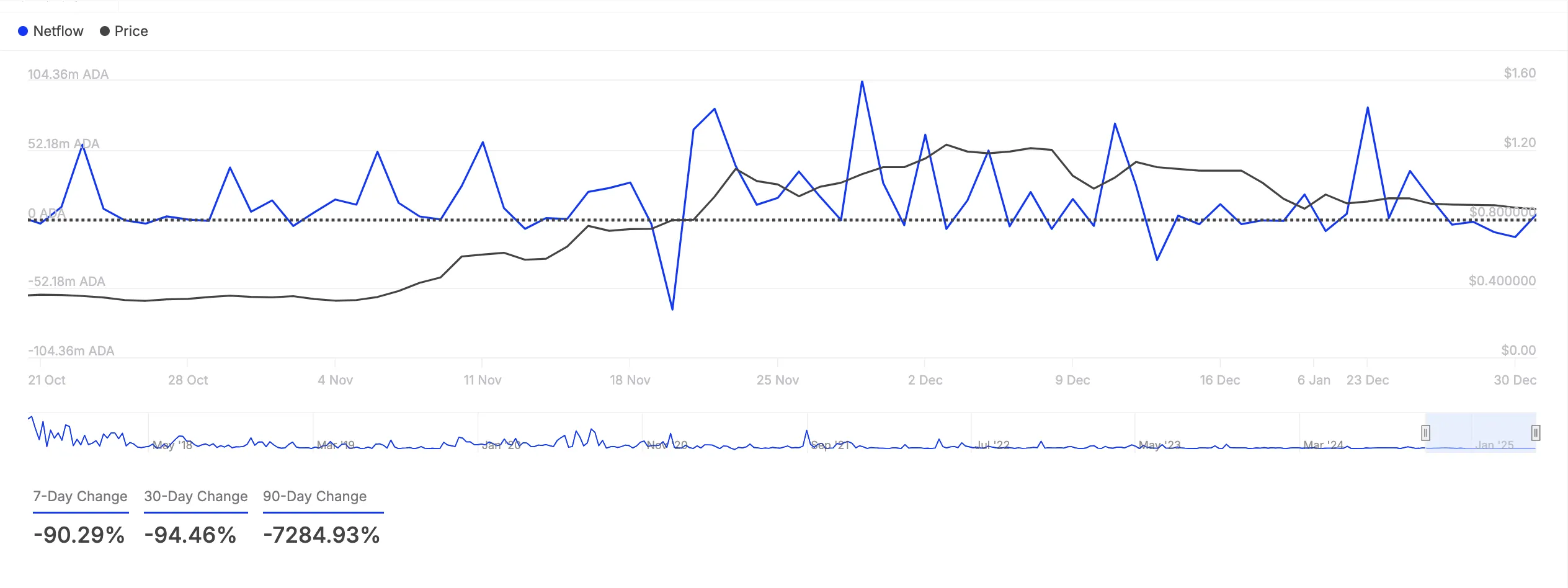Select the 90-Day Change tab
This screenshot has height=588, width=1568.
(x=314, y=496)
